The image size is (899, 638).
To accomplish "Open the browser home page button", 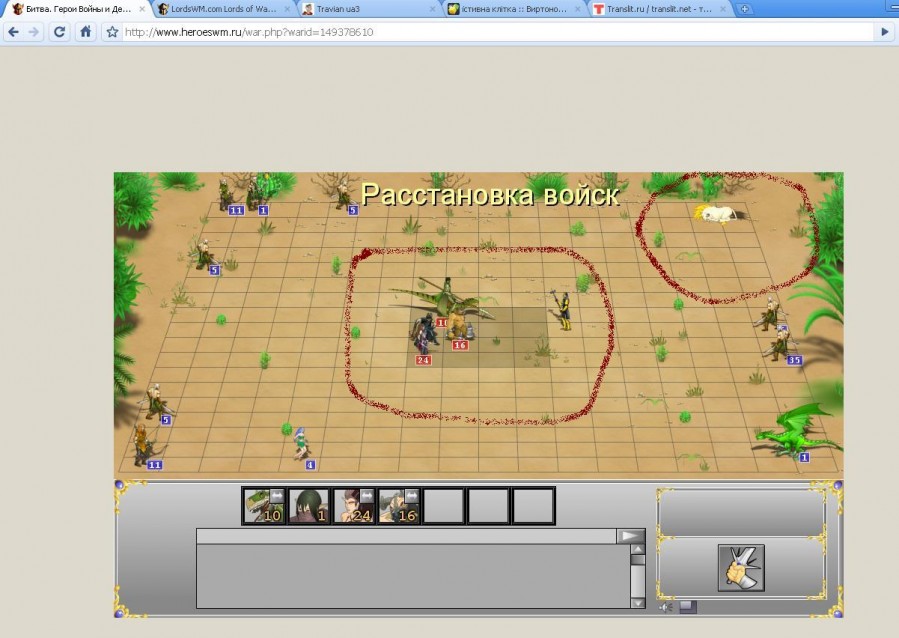I will tap(85, 32).
